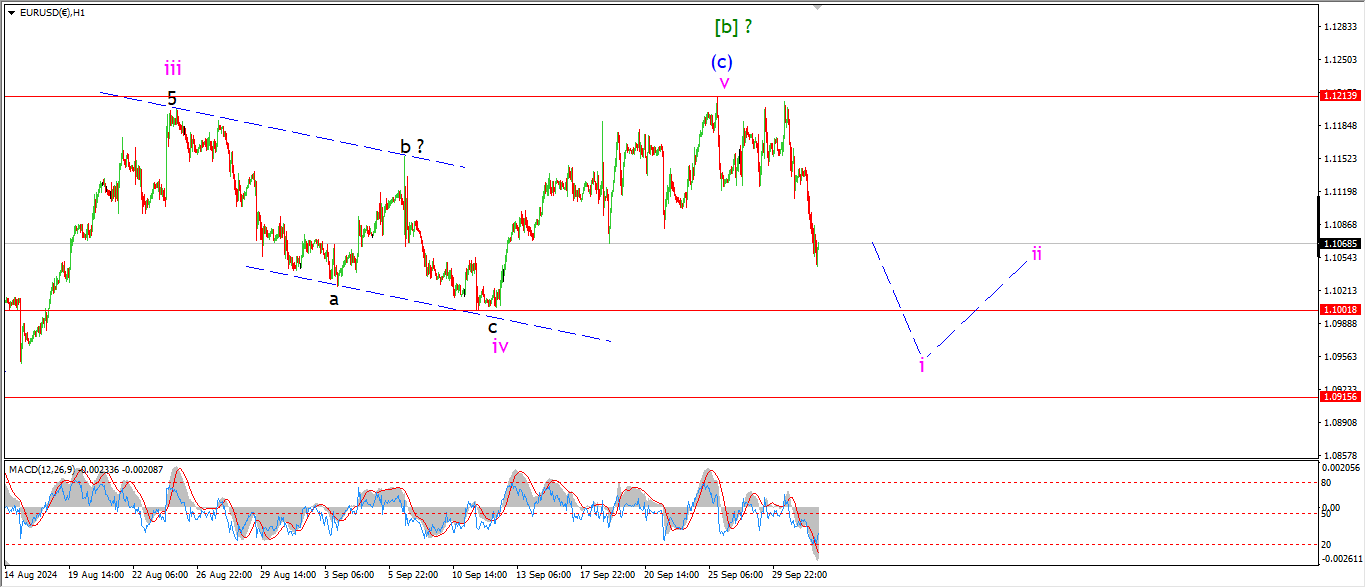Screen dimensions: 1366x588
Task: Click the 14 Aug 2024 date label
Action: coord(32,575)
